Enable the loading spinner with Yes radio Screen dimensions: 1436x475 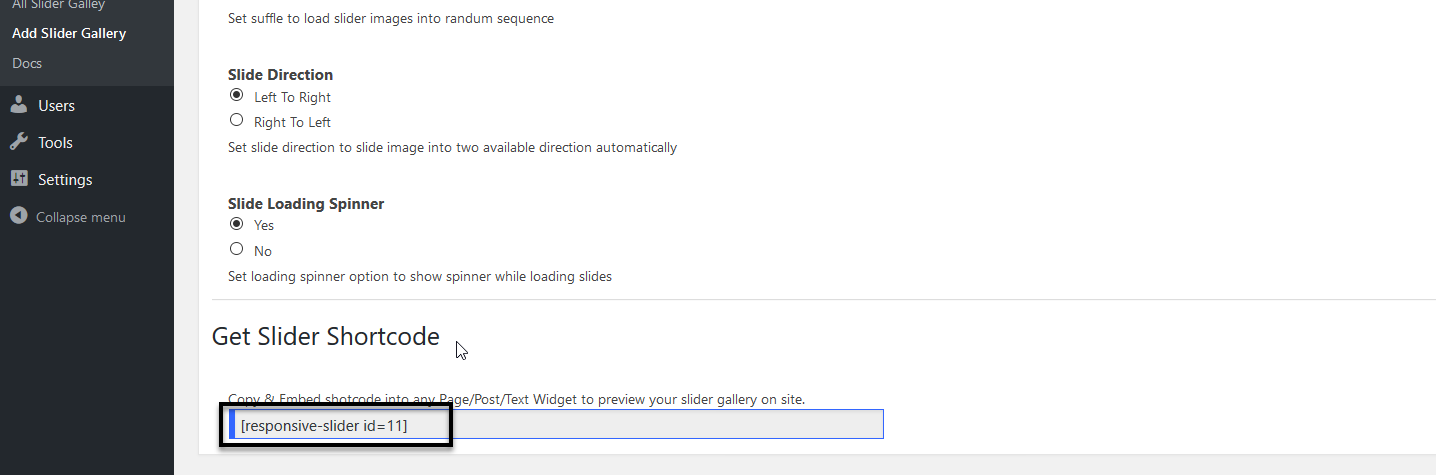[236, 224]
